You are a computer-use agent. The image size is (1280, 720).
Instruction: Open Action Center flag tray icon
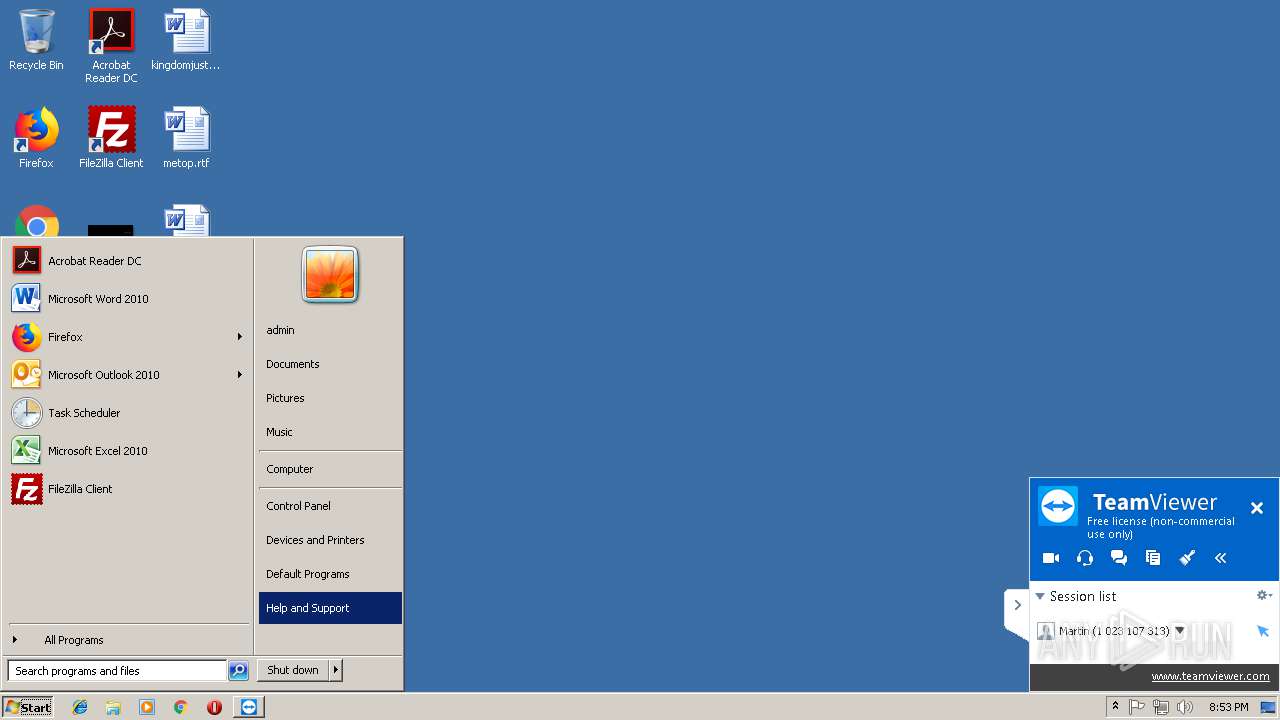tap(1137, 707)
